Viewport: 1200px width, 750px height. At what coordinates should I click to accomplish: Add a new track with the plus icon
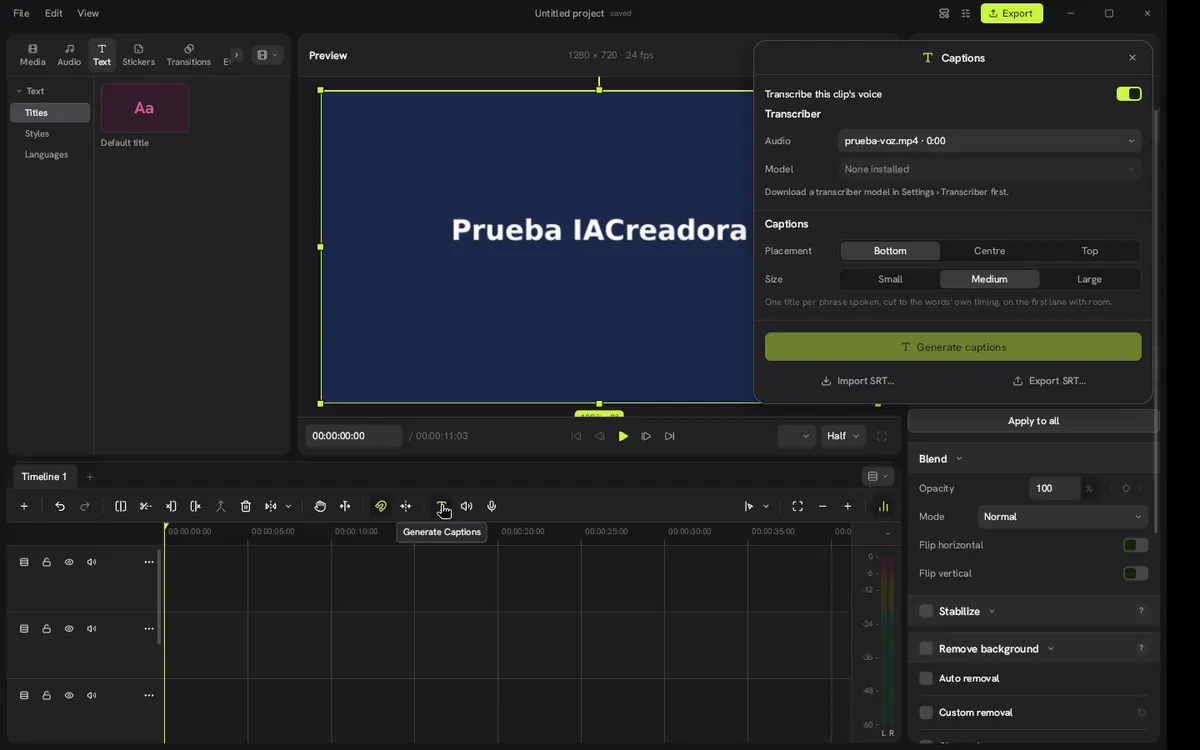click(x=24, y=506)
